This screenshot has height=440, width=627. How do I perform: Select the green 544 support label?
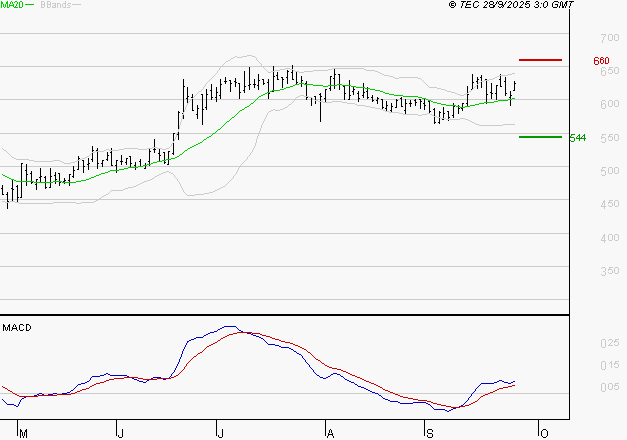point(577,137)
